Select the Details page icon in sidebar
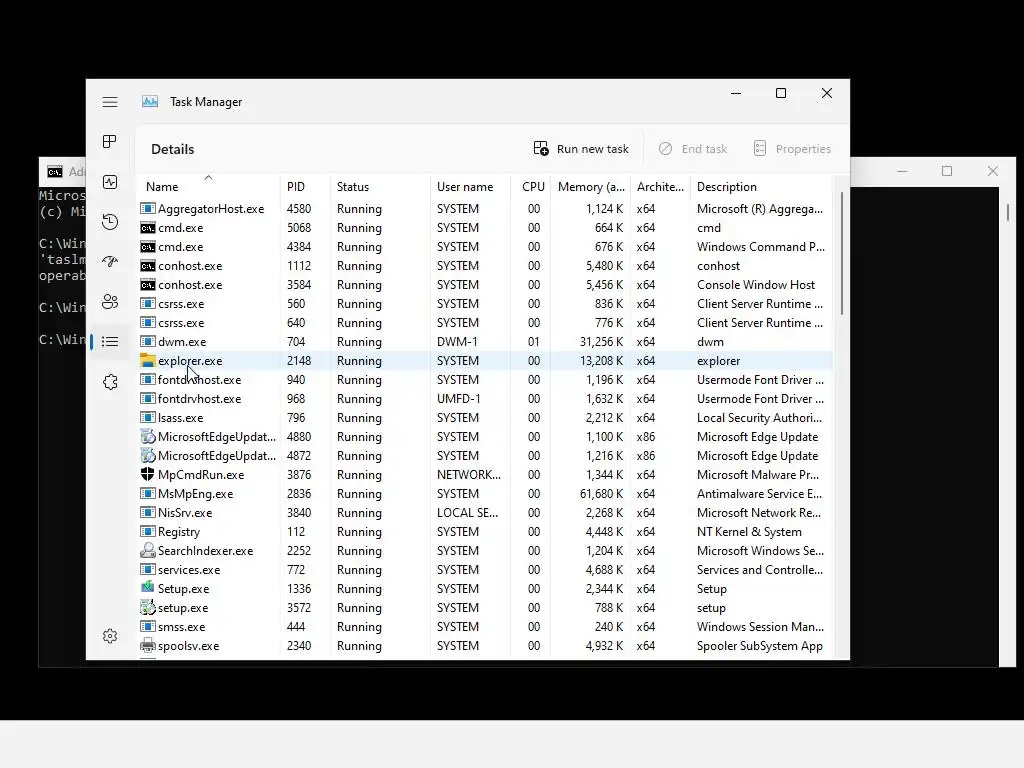Image resolution: width=1024 pixels, height=768 pixels. pyautogui.click(x=110, y=342)
